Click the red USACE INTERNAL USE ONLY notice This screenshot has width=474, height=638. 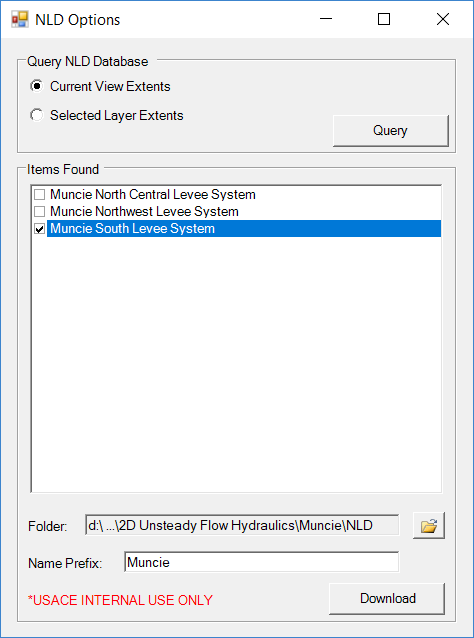click(120, 600)
